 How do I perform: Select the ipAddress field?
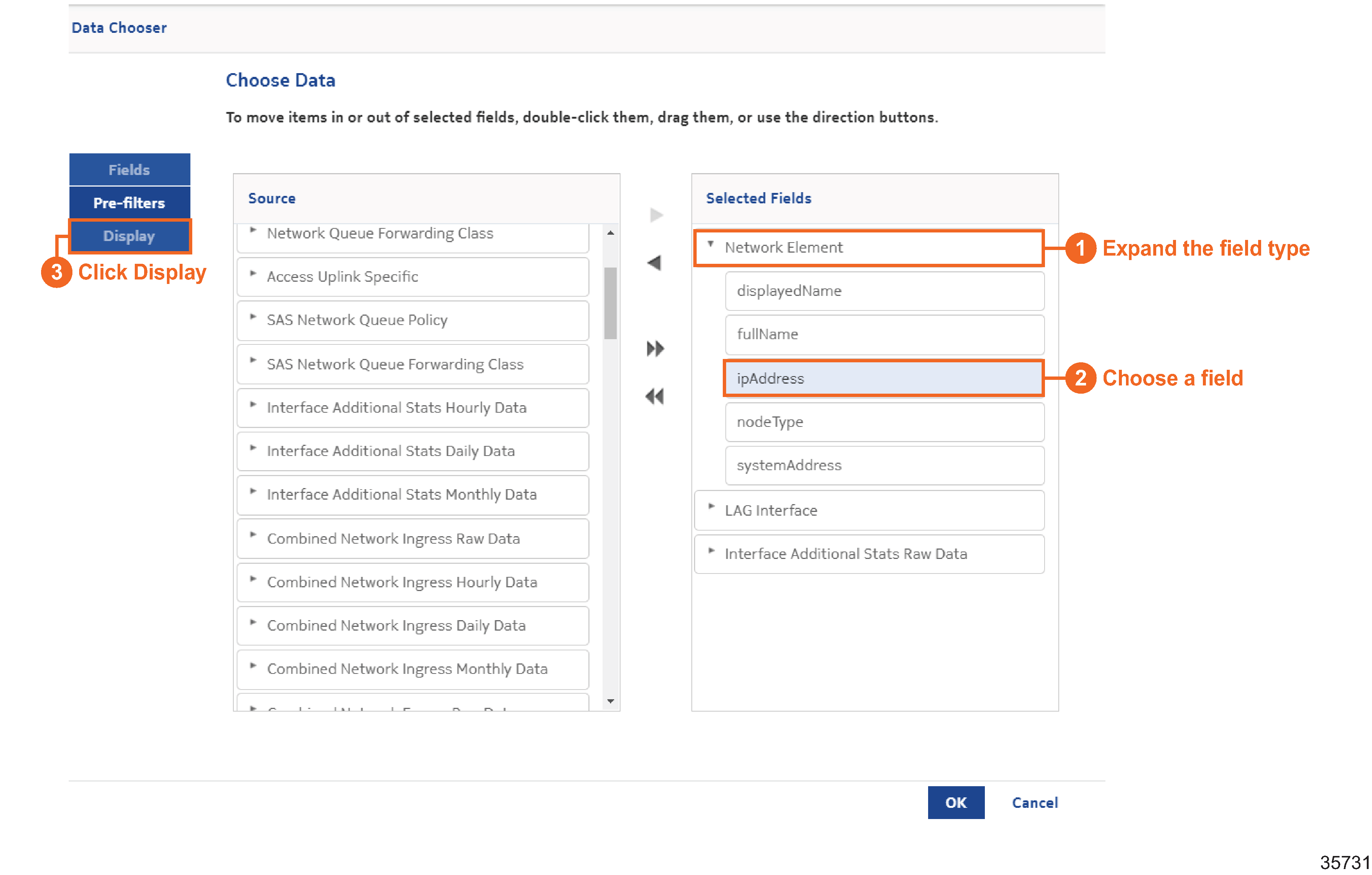883,379
